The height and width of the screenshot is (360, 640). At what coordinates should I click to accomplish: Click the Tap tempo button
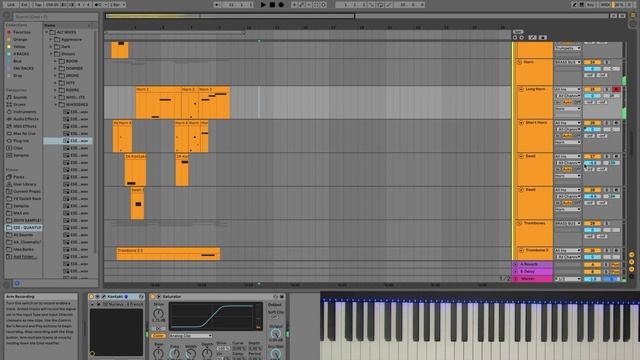38,4
